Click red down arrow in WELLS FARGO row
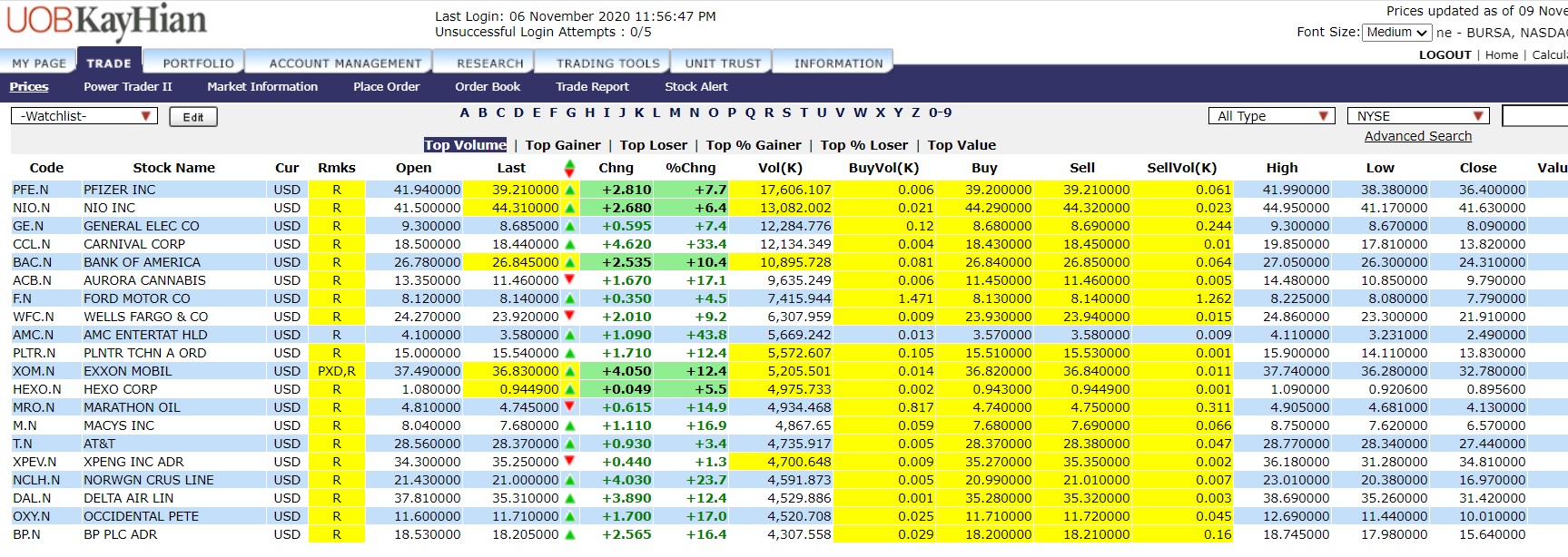The image size is (1568, 557). click(570, 316)
